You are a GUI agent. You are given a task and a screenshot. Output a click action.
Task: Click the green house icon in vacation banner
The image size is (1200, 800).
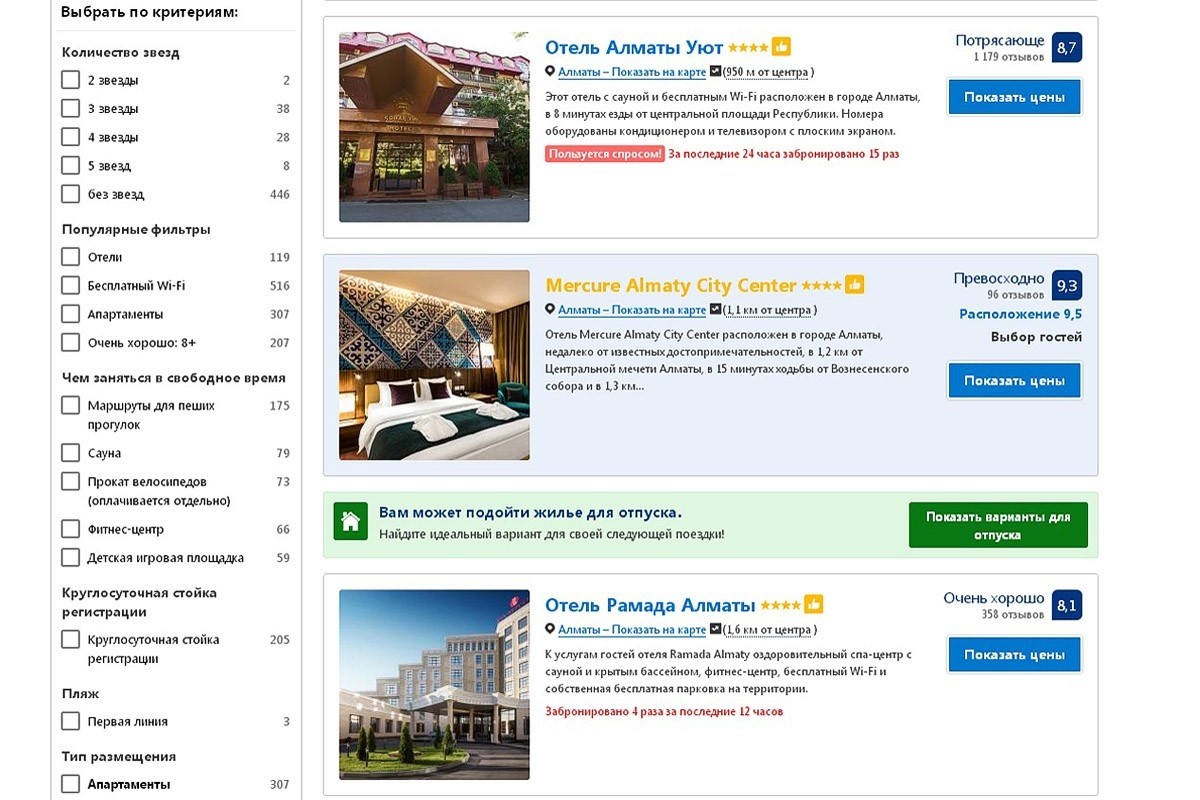click(x=351, y=522)
